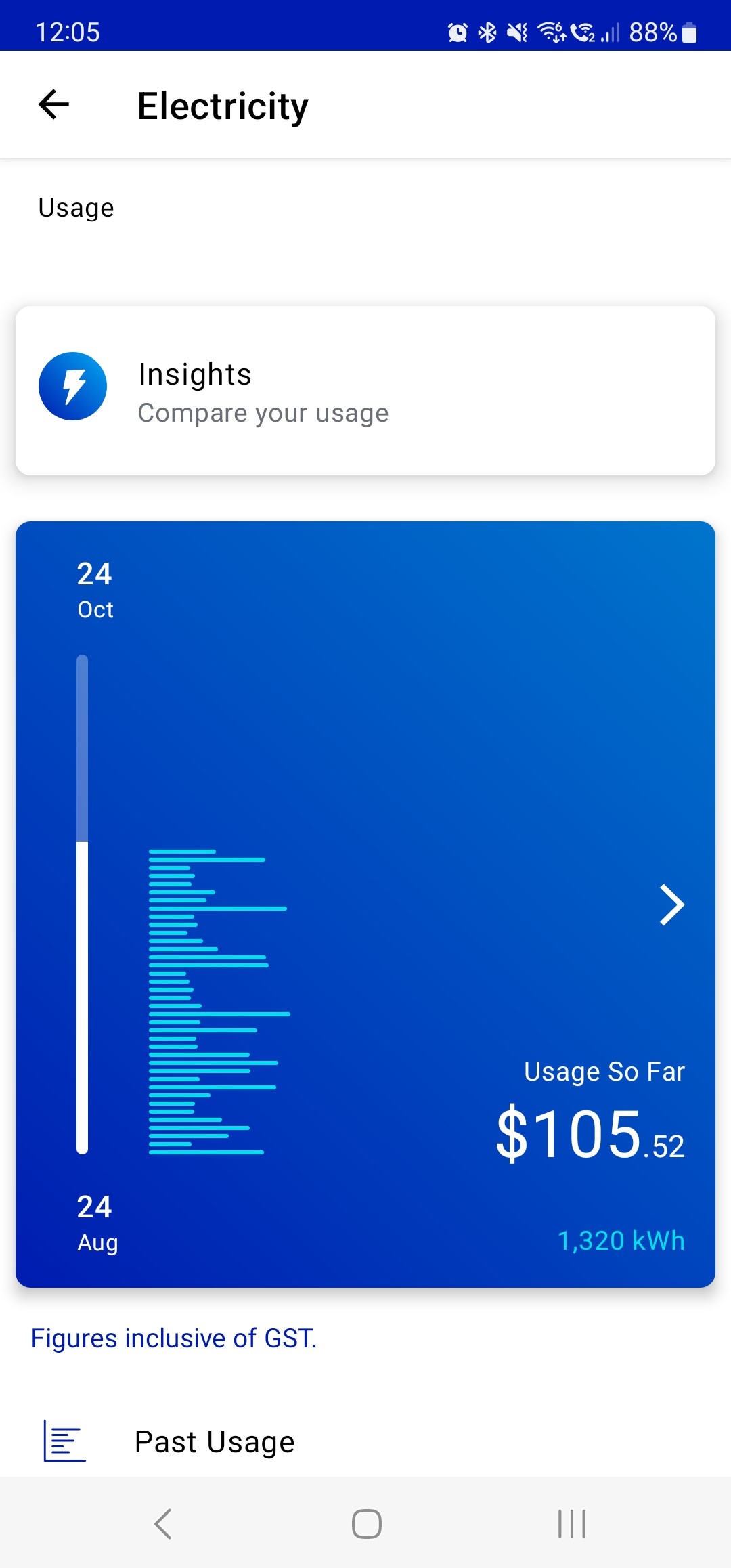Expand usage details with right chevron
Image resolution: width=731 pixels, height=1568 pixels.
(671, 905)
